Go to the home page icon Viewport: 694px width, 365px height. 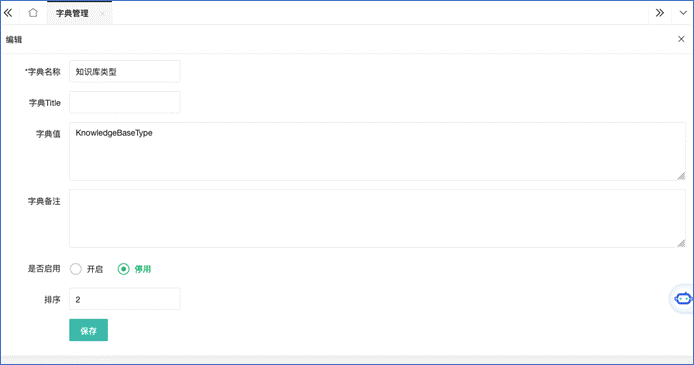[x=33, y=13]
